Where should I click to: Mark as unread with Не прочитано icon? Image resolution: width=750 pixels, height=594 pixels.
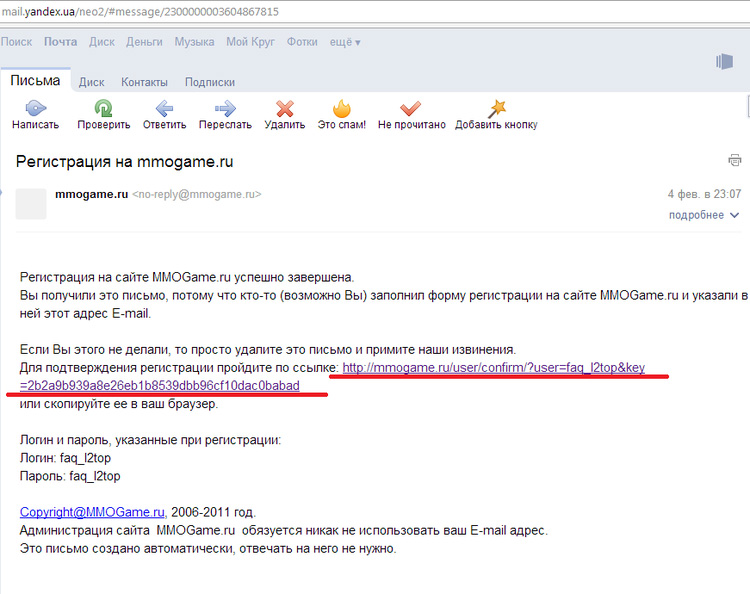pyautogui.click(x=411, y=108)
